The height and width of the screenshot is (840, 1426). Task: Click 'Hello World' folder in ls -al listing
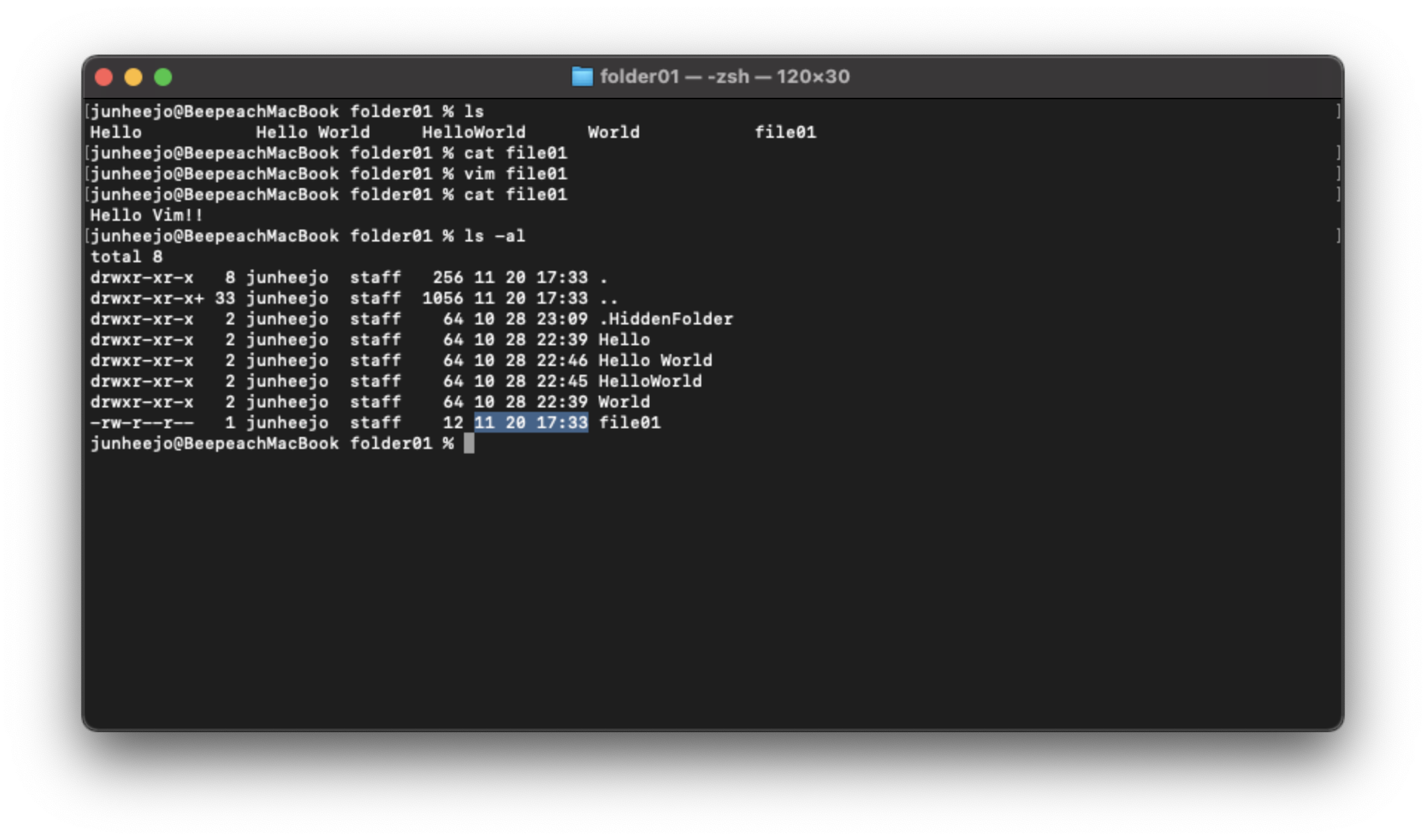654,361
